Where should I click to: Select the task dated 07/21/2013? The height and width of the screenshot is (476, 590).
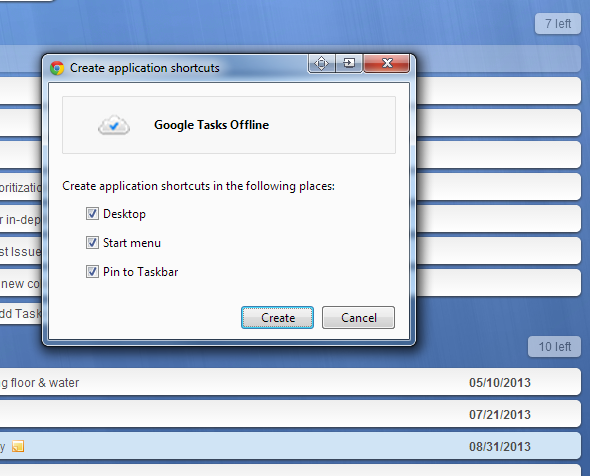[x=290, y=414]
